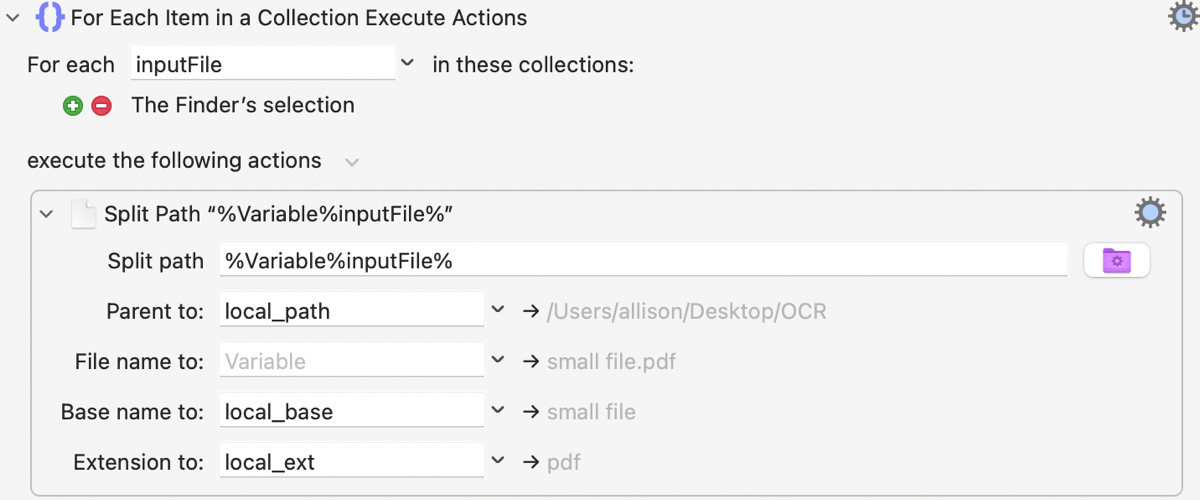Open the inputFile variable dropdown
The image size is (1200, 500).
click(x=407, y=64)
